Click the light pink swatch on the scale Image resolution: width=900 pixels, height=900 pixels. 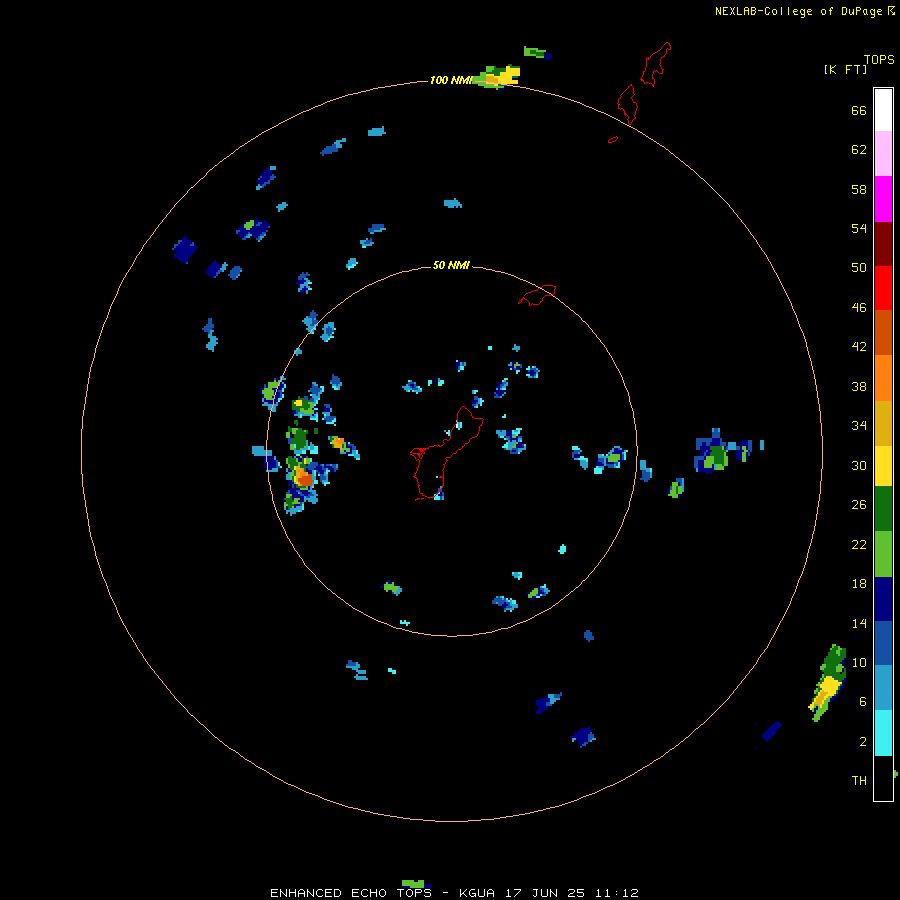pos(883,153)
